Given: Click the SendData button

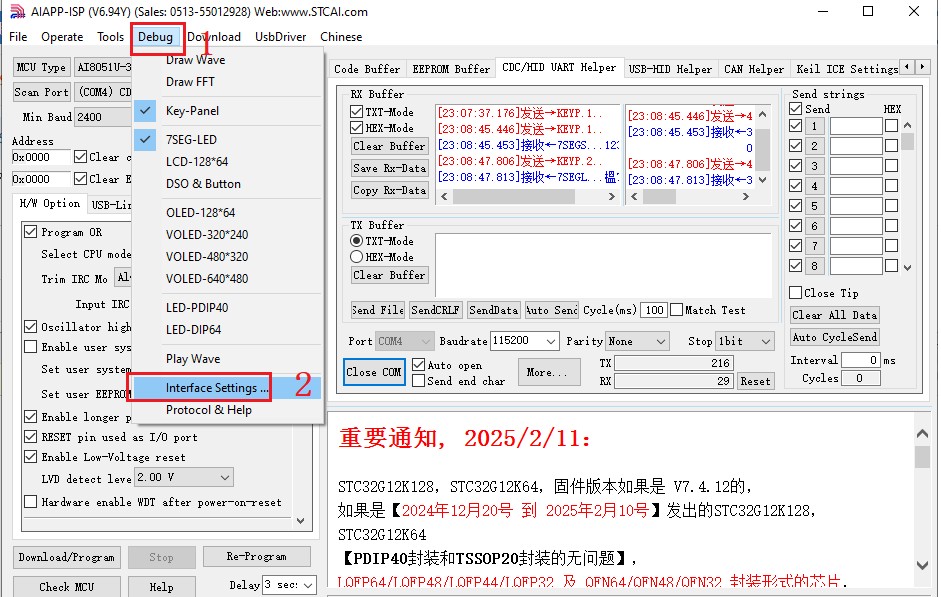Looking at the screenshot, I should pos(493,310).
